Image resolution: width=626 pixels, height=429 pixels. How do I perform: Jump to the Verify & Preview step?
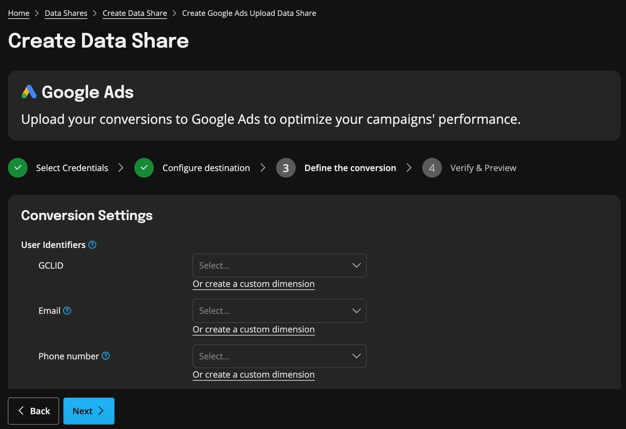click(483, 168)
